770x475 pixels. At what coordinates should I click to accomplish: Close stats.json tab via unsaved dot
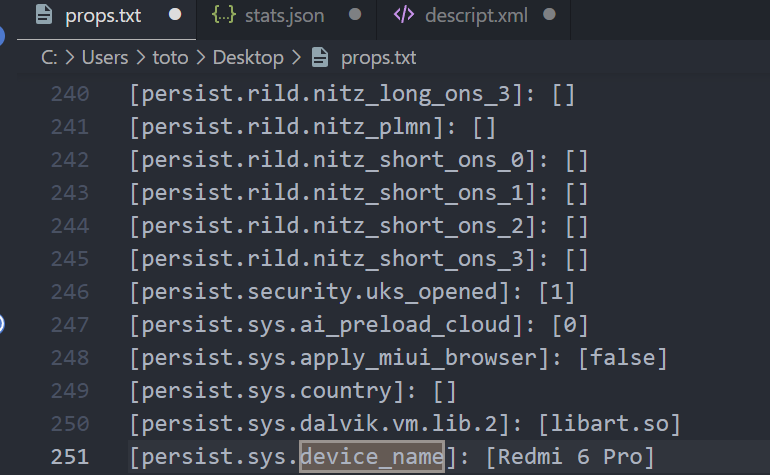tap(355, 15)
